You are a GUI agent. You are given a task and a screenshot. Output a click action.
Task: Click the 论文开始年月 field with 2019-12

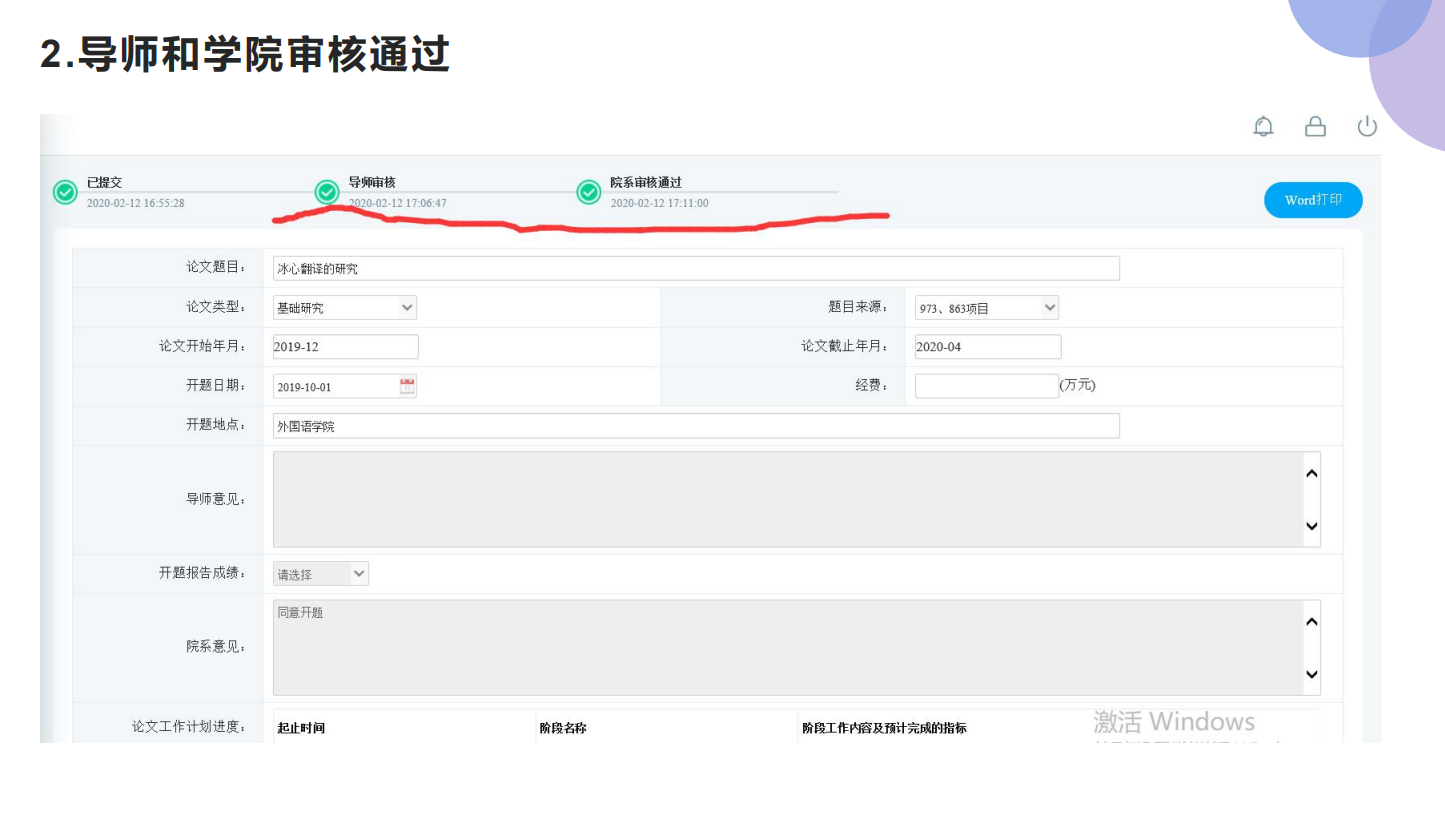pyautogui.click(x=345, y=347)
